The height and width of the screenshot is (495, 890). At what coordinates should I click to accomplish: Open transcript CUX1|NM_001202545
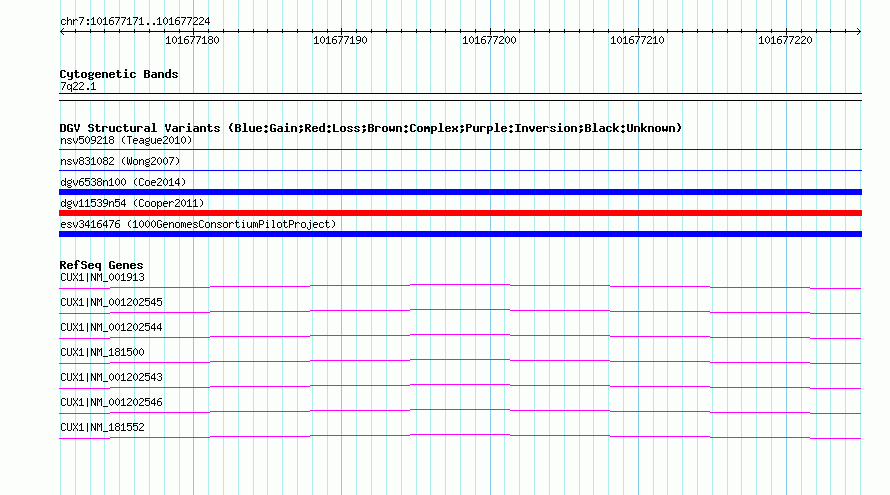tap(111, 303)
